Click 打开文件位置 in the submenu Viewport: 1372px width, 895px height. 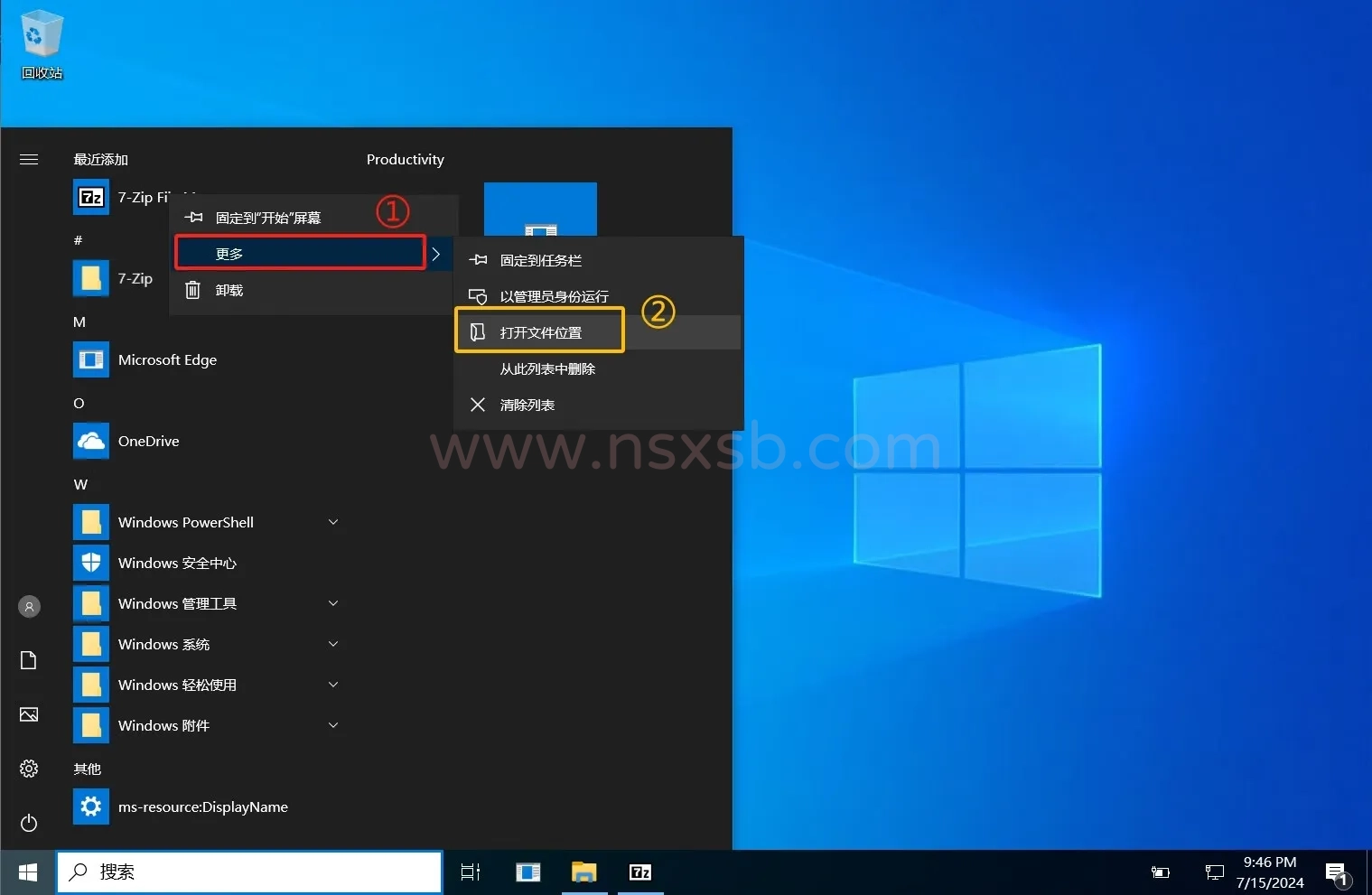coord(598,332)
